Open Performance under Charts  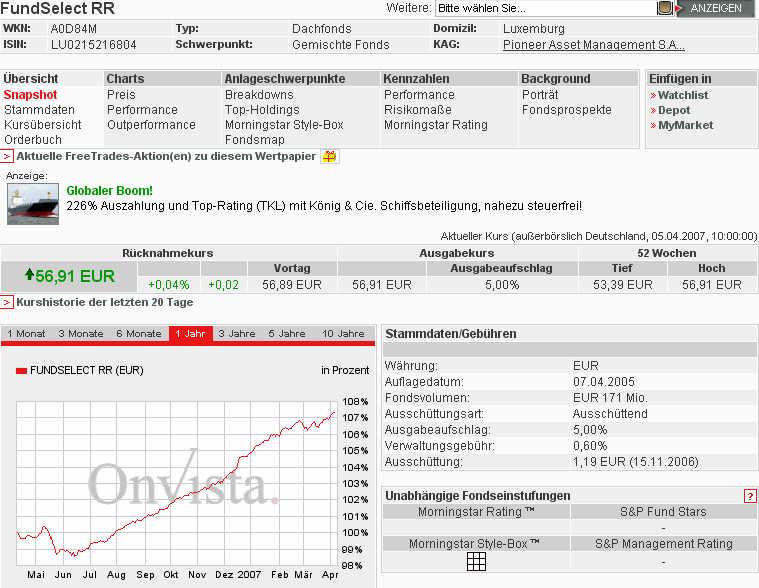pos(142,110)
